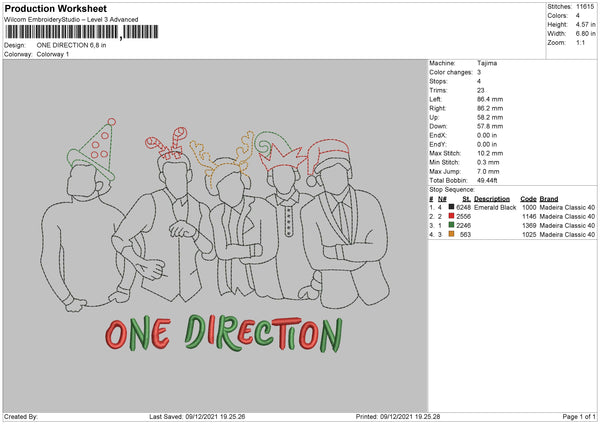
Task: Click the height value '4.57 in'
Action: coord(585,24)
